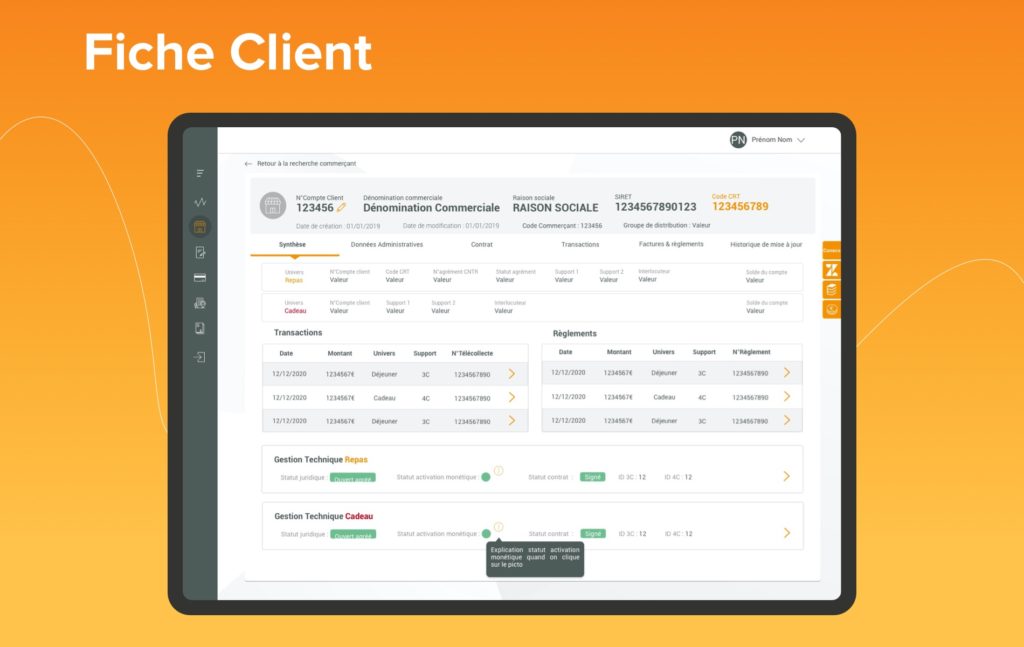Open the Cadeau règlement row chevron
1024x647 pixels.
tap(787, 396)
